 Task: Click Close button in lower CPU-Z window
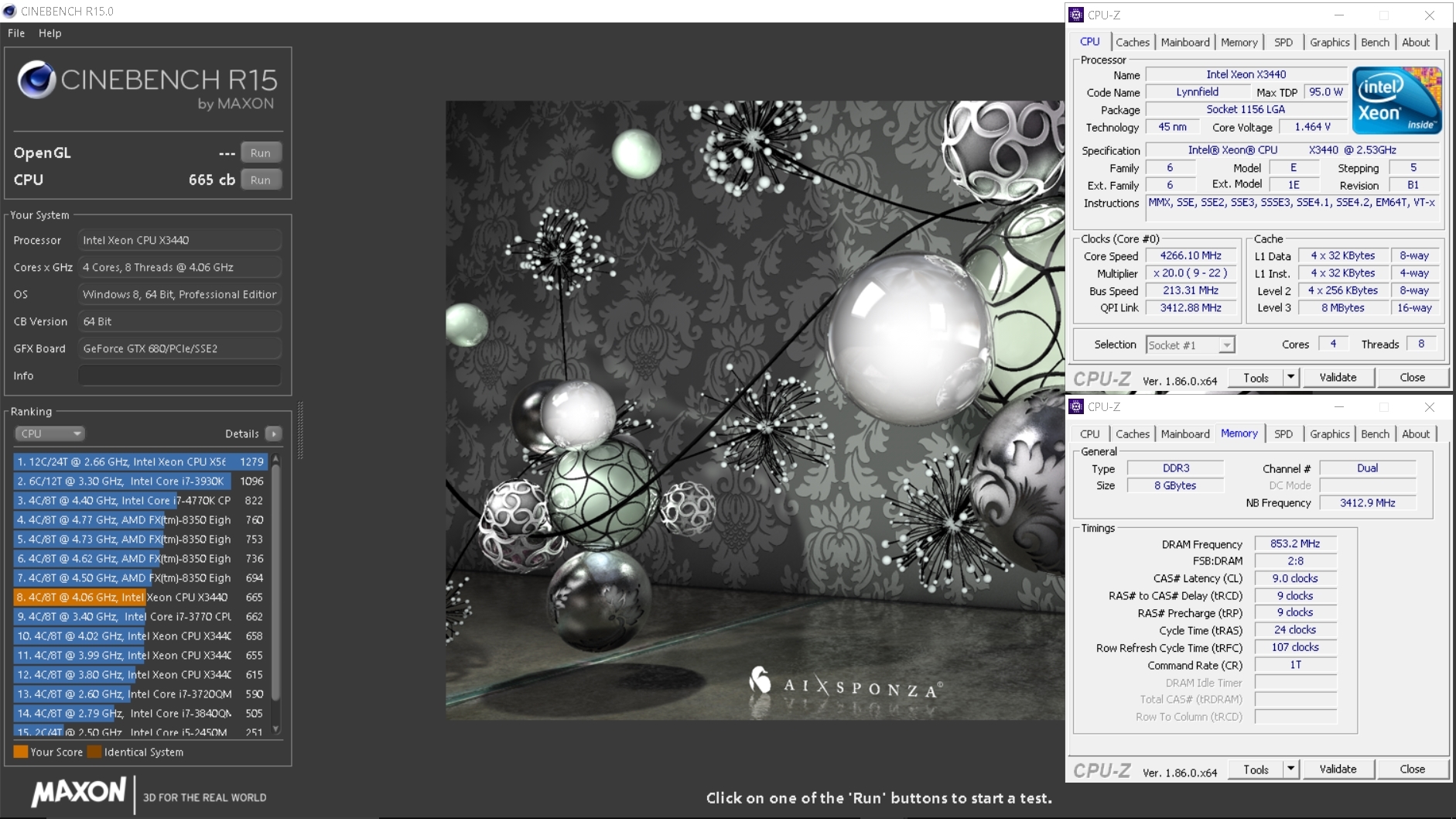(x=1412, y=769)
